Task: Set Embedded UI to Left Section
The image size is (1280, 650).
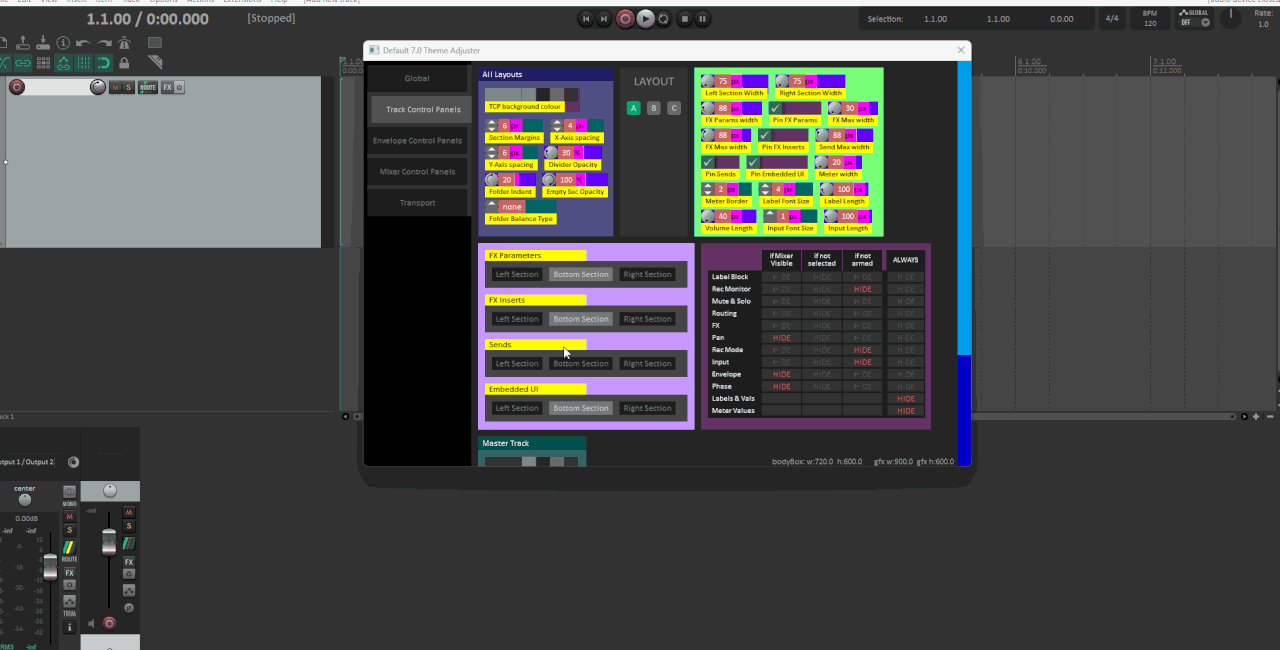Action: [517, 408]
